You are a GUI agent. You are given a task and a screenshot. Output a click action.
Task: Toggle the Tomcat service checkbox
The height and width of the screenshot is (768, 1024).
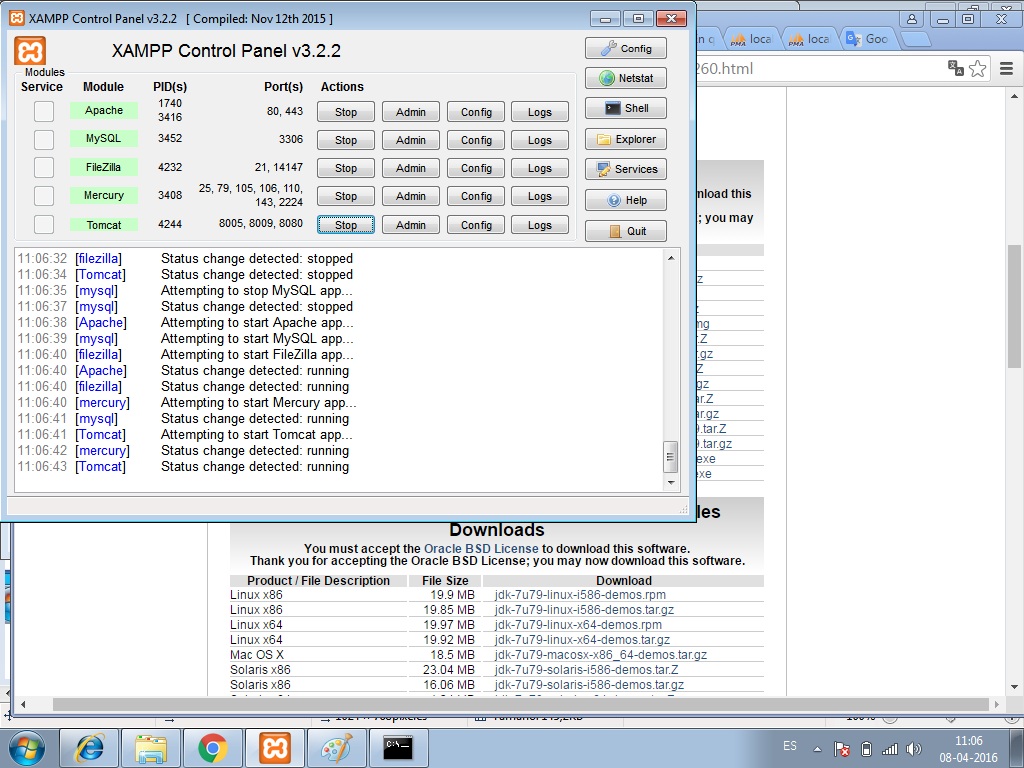44,225
